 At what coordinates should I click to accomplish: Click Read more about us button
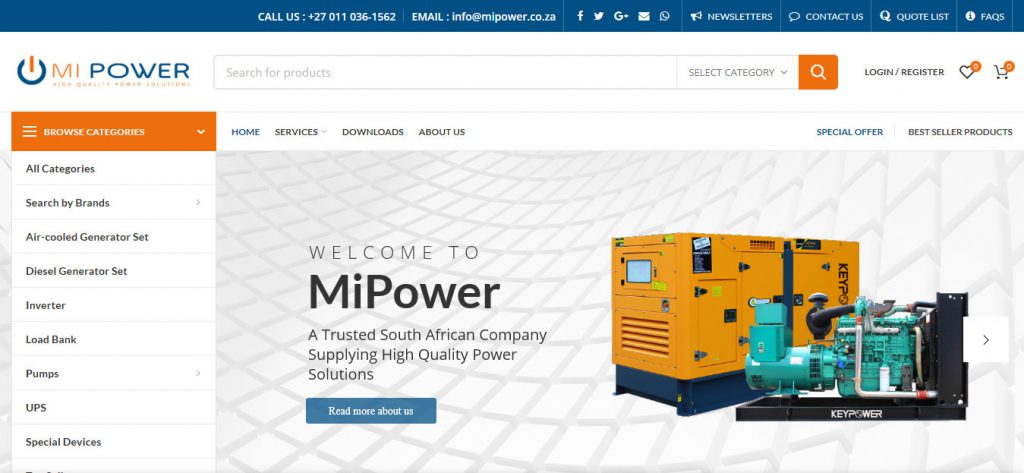tap(371, 411)
